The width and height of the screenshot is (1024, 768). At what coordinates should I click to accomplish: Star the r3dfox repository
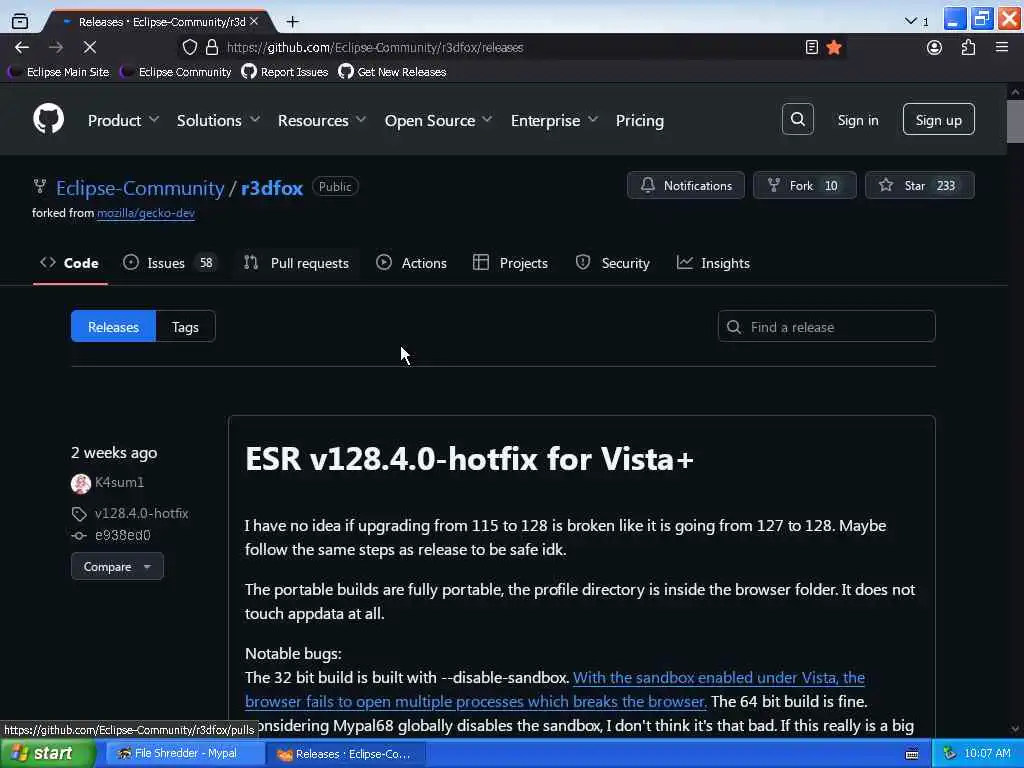pyautogui.click(x=920, y=185)
